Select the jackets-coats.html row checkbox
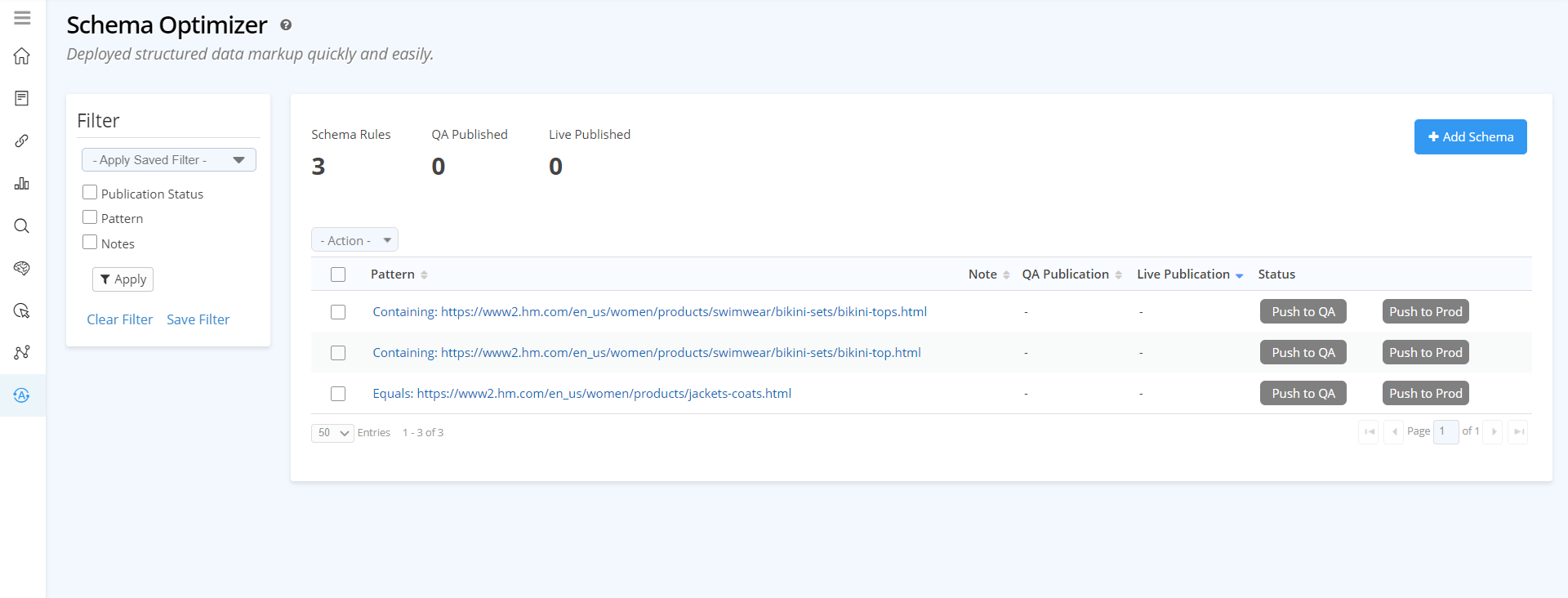The height and width of the screenshot is (598, 1568). tap(338, 394)
